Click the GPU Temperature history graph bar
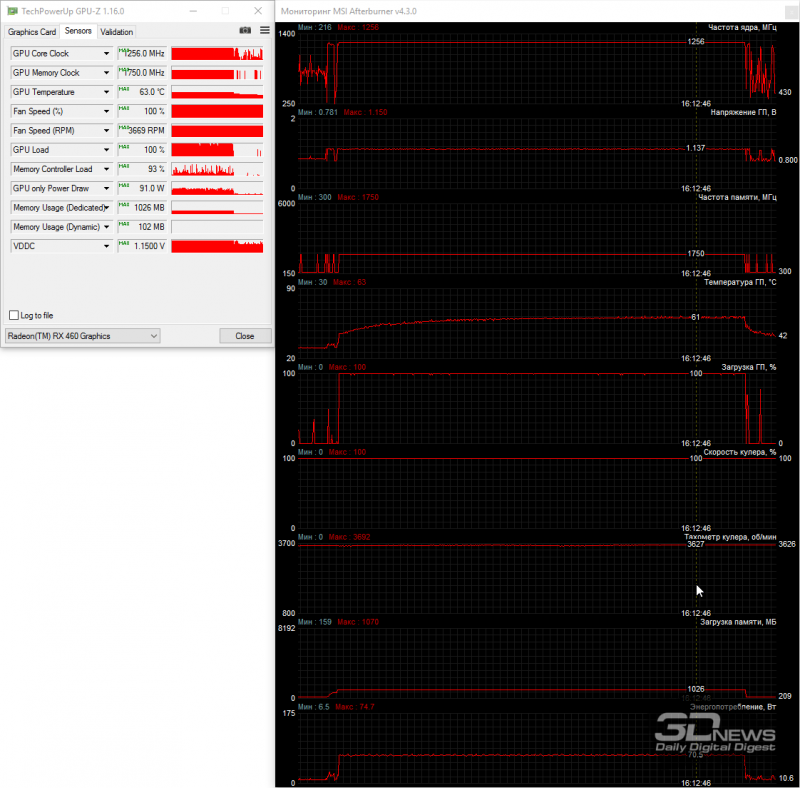The width and height of the screenshot is (800, 788). (x=217, y=92)
